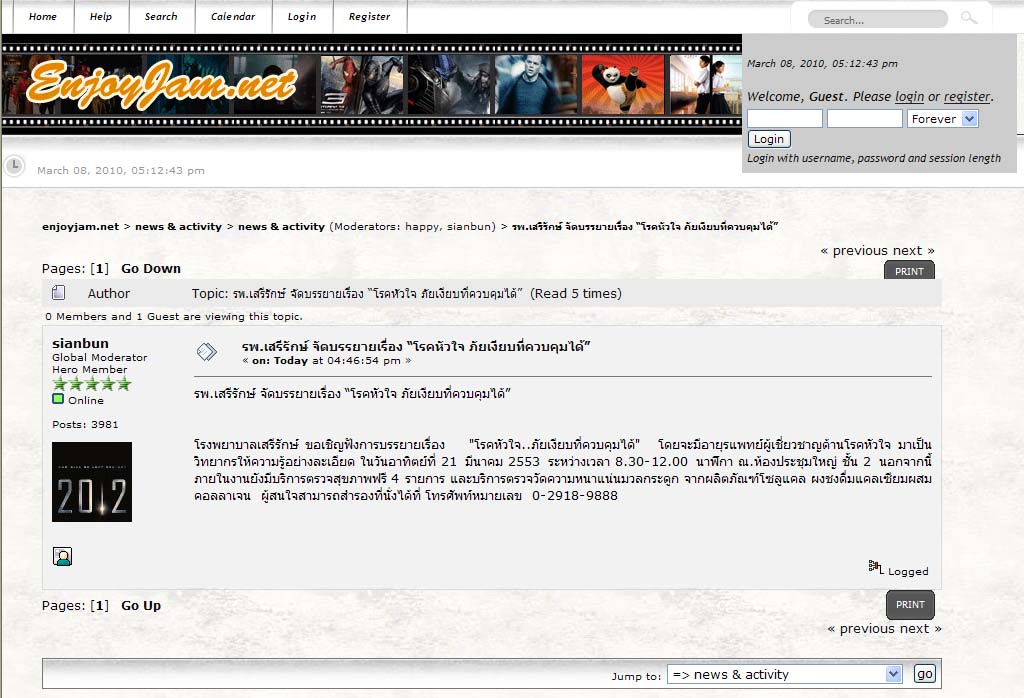
Task: Open news & activity breadcrumb beside Moderators
Action: coord(281,227)
